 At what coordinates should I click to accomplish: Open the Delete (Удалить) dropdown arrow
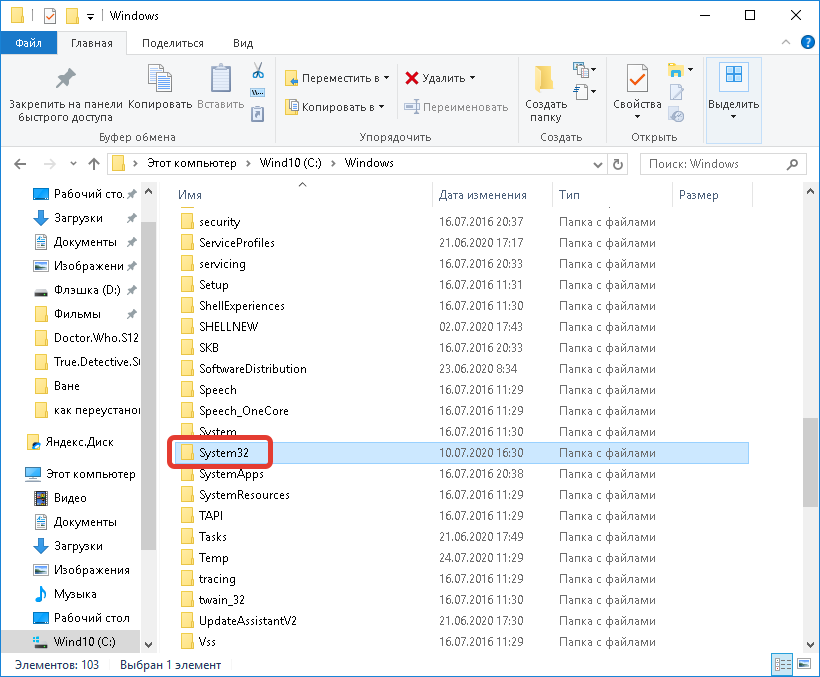pos(473,78)
